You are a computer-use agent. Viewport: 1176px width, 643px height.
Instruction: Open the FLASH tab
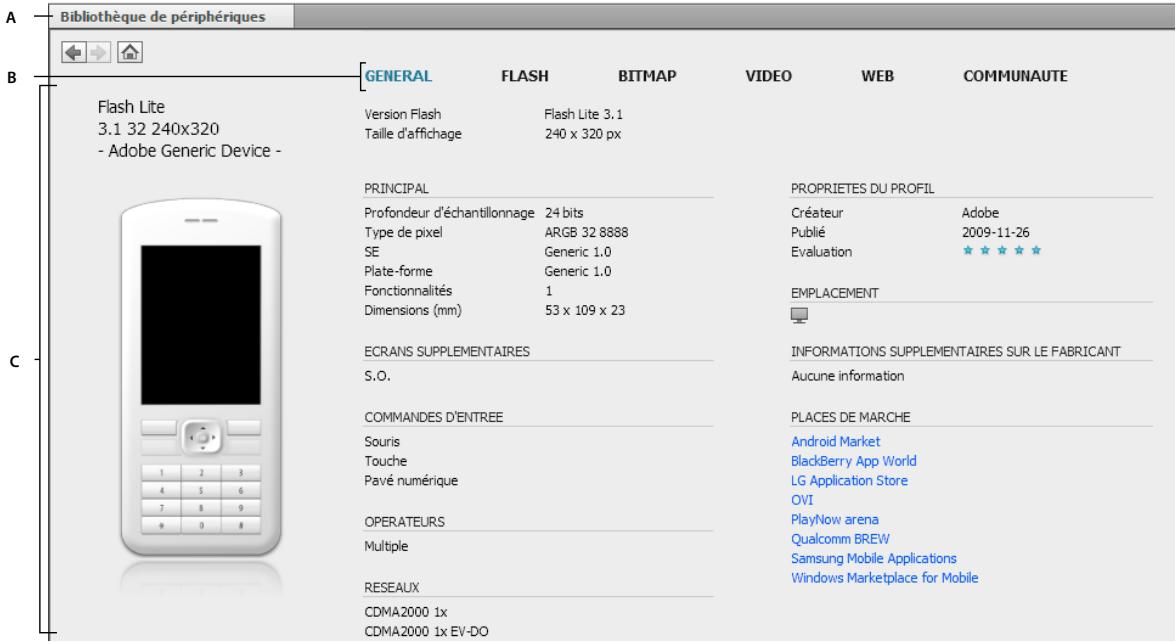point(525,76)
